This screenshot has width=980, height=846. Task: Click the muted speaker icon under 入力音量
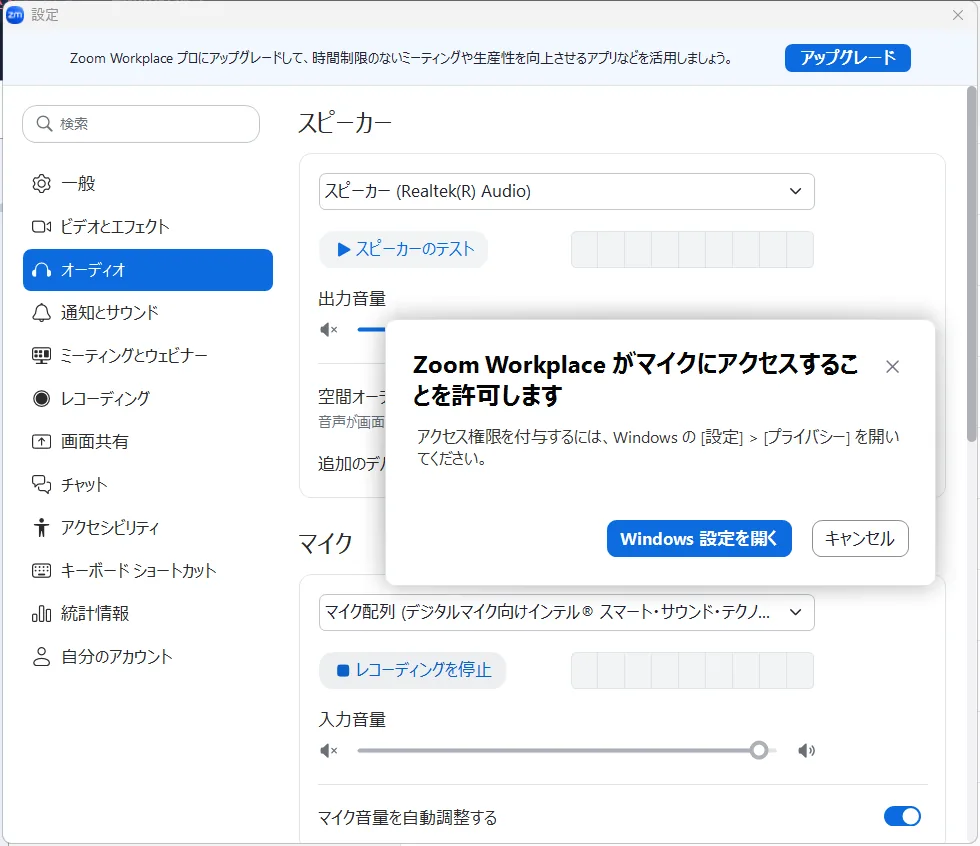[x=329, y=750]
